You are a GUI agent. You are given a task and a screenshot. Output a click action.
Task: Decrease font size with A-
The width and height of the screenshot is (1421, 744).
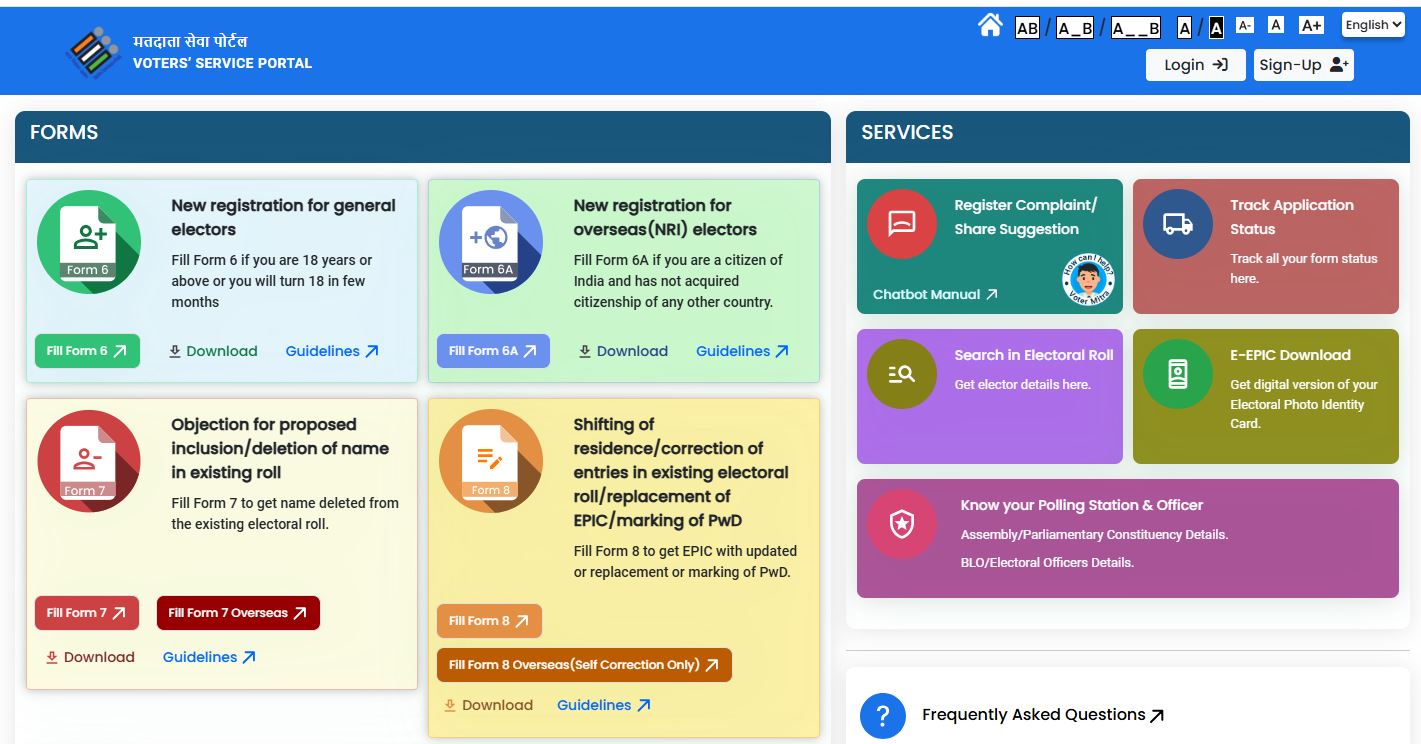coord(1245,25)
